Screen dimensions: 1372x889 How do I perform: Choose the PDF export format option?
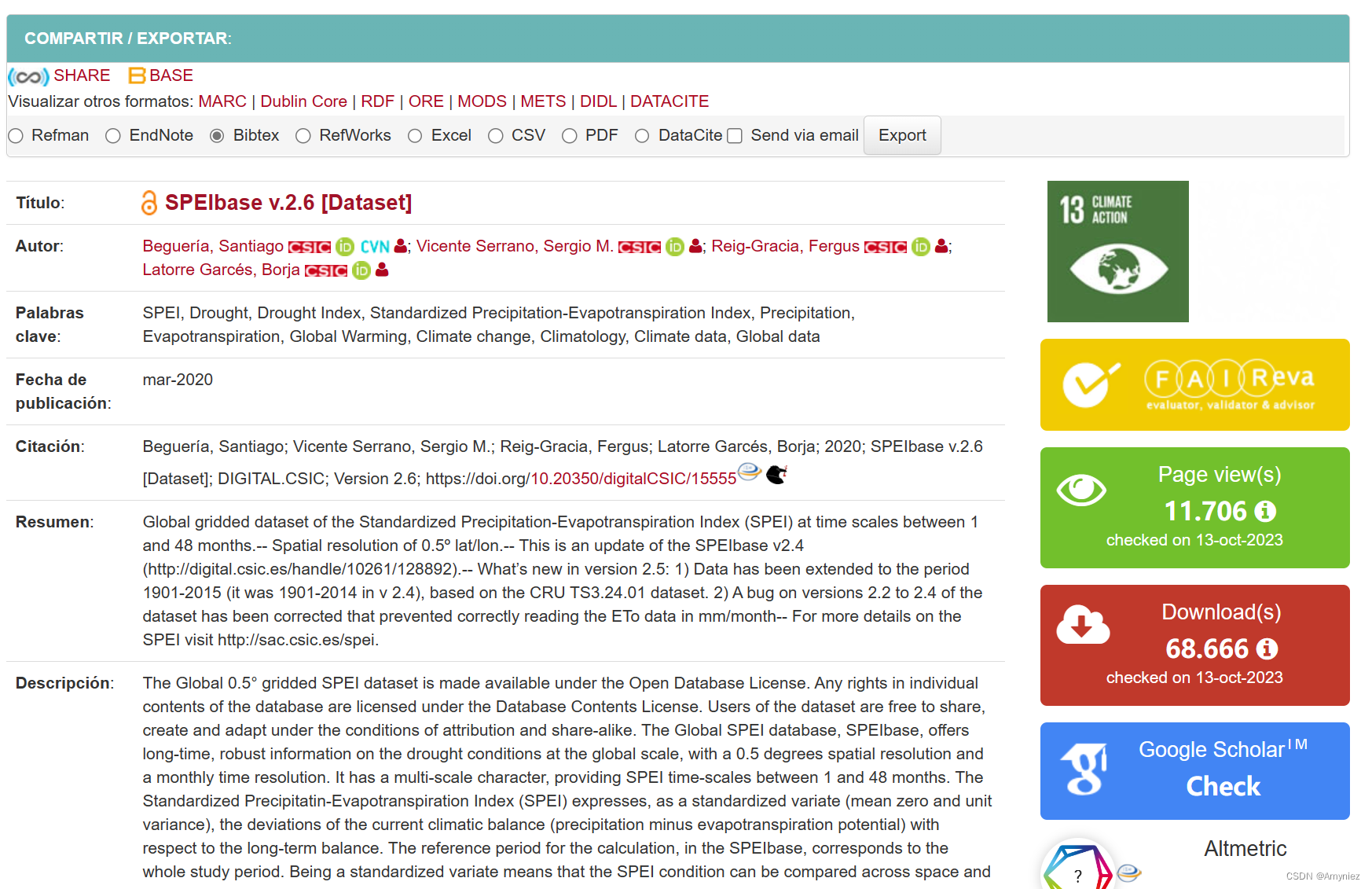point(569,135)
